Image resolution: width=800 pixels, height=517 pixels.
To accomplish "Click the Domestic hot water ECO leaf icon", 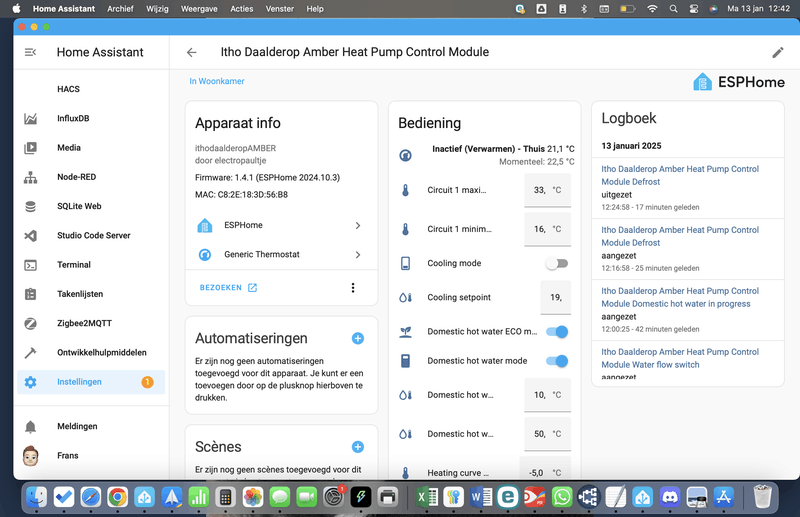I will click(x=405, y=332).
